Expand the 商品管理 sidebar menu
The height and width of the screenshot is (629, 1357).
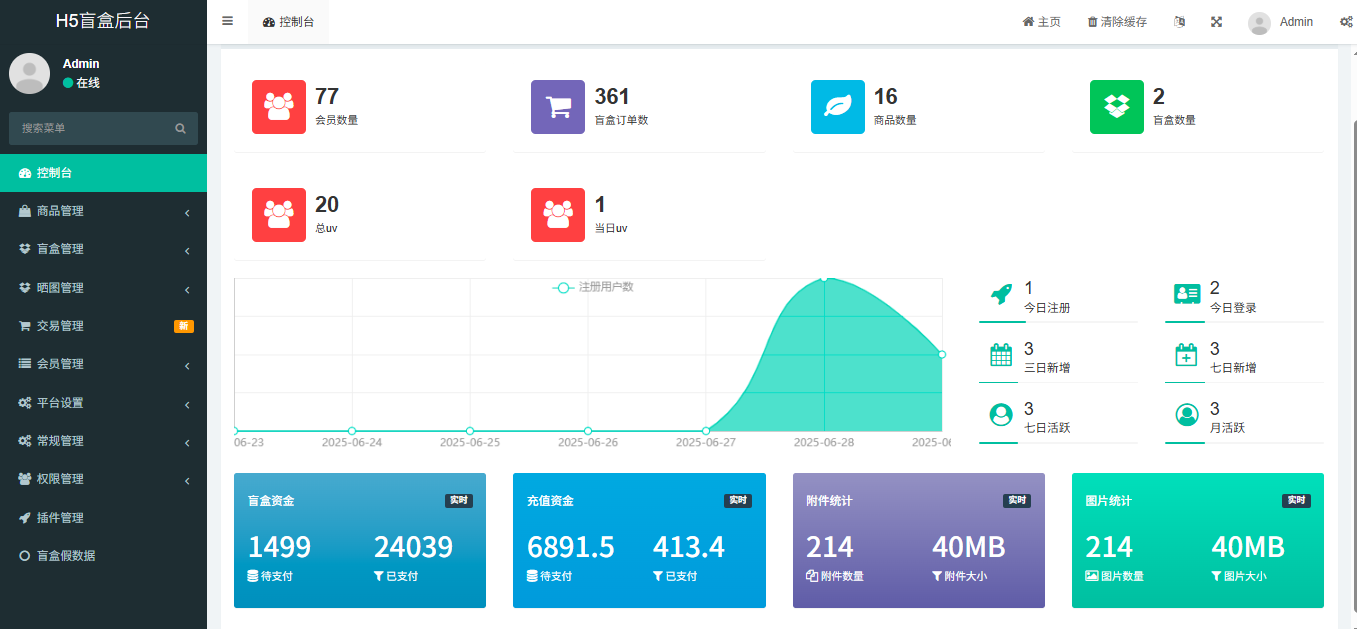click(x=103, y=211)
